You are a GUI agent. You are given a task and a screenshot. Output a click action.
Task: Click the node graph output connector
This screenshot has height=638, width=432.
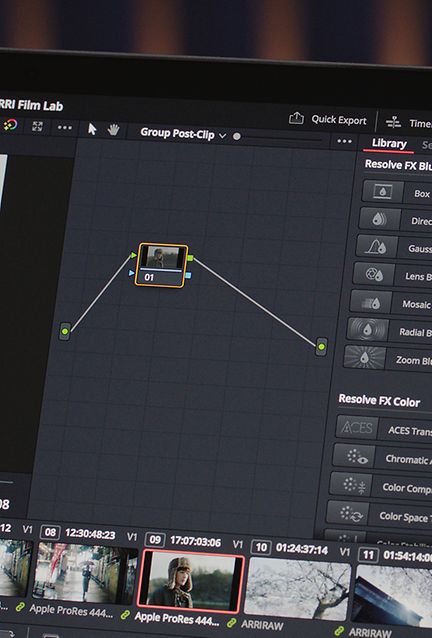(321, 347)
